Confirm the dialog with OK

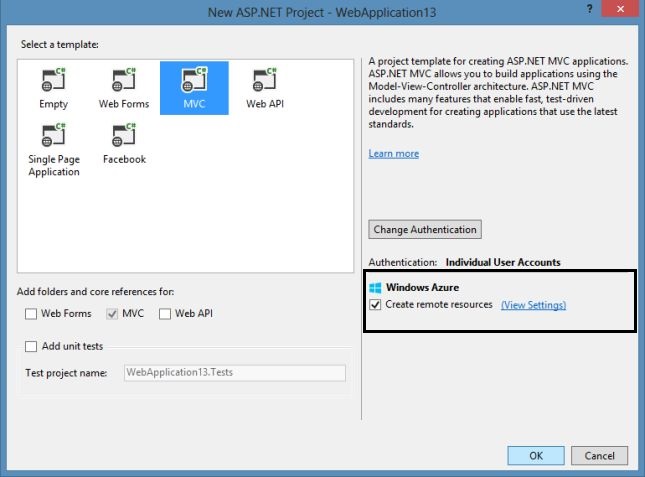coord(536,456)
